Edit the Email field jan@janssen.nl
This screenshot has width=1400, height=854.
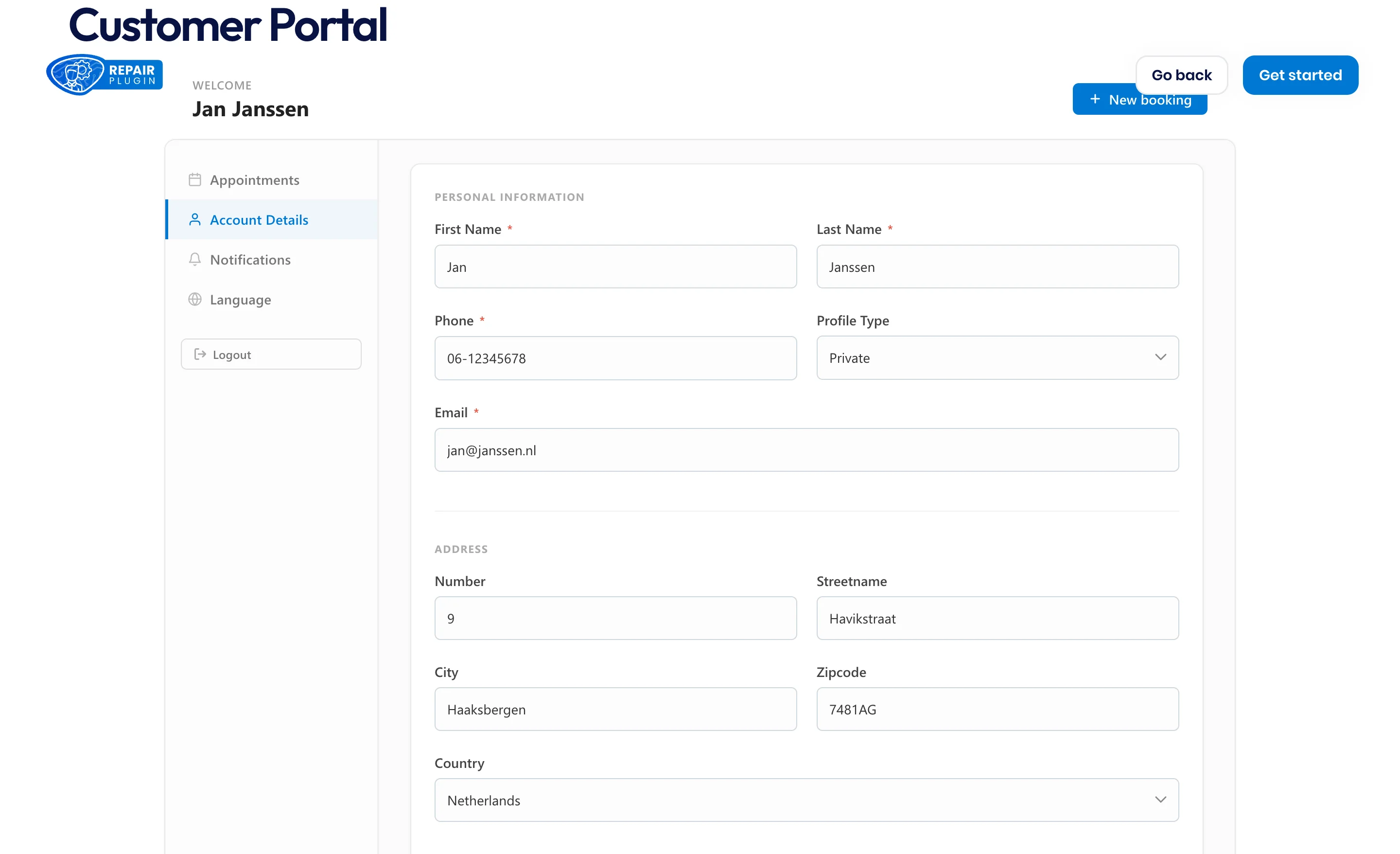(807, 450)
